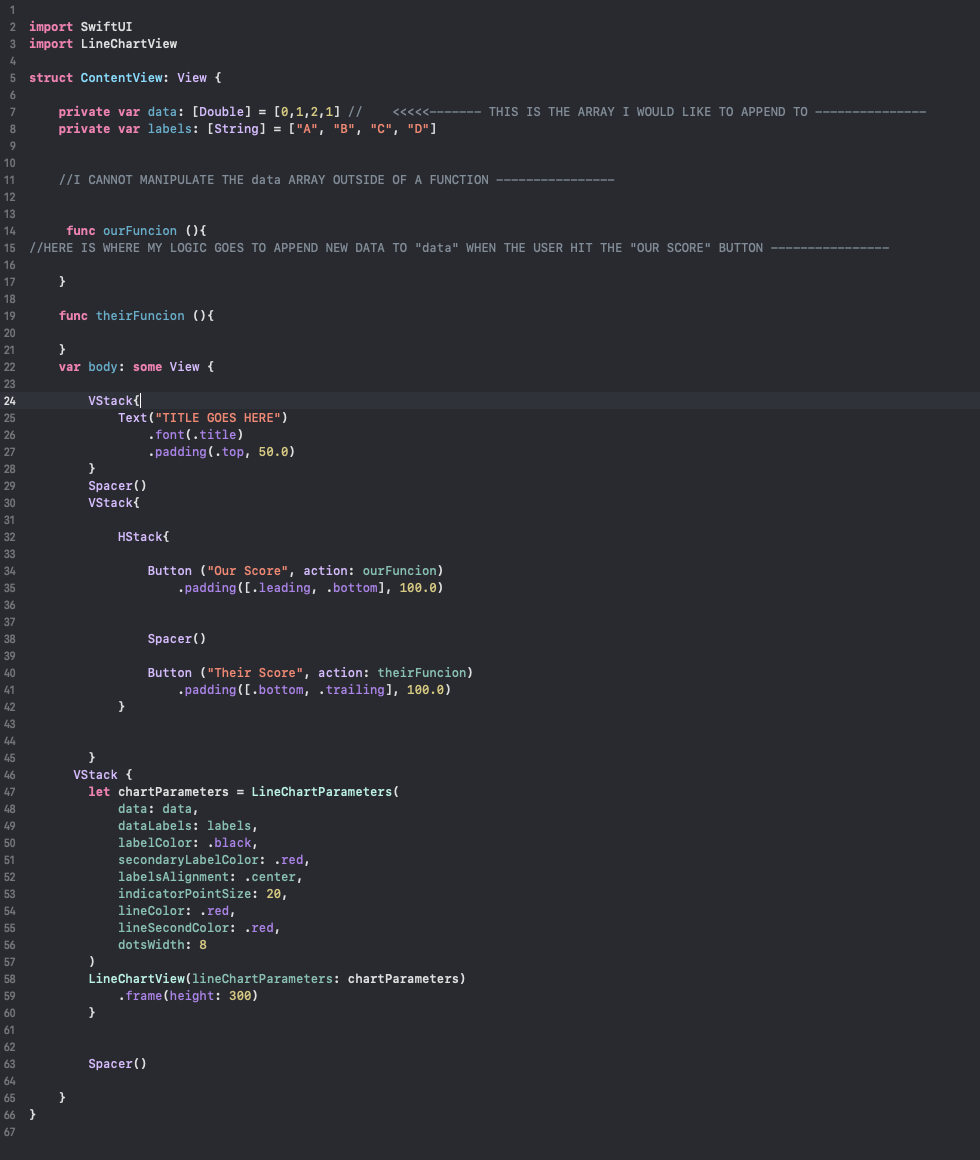Click the .black labelColor value
Image resolution: width=980 pixels, height=1160 pixels.
pyautogui.click(x=231, y=843)
